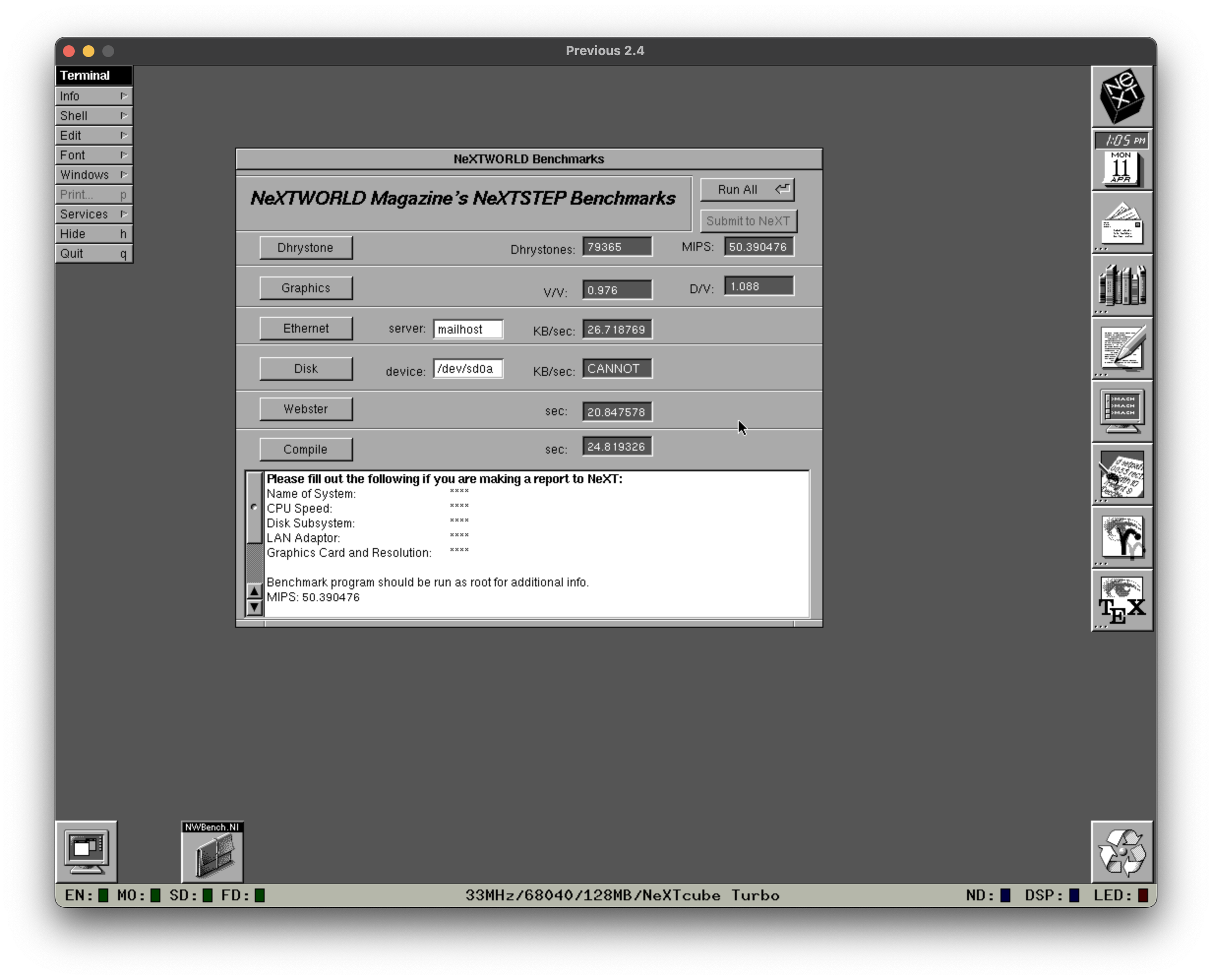Image resolution: width=1212 pixels, height=980 pixels.
Task: Open the Mail envelope icon in the dock
Action: [x=1122, y=223]
